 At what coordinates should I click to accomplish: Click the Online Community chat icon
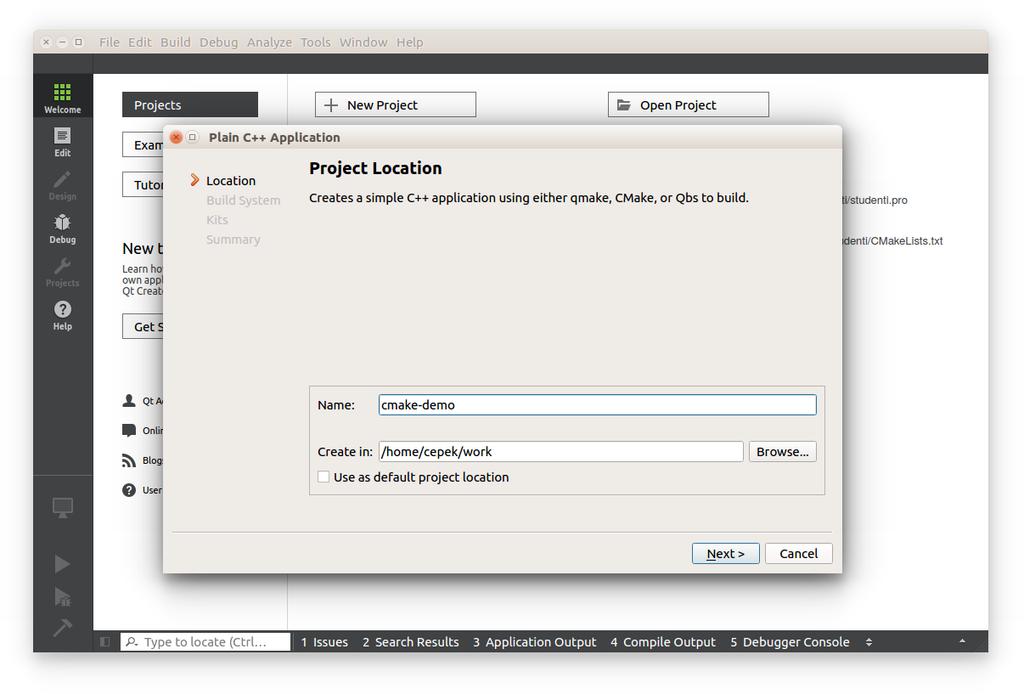coord(129,430)
